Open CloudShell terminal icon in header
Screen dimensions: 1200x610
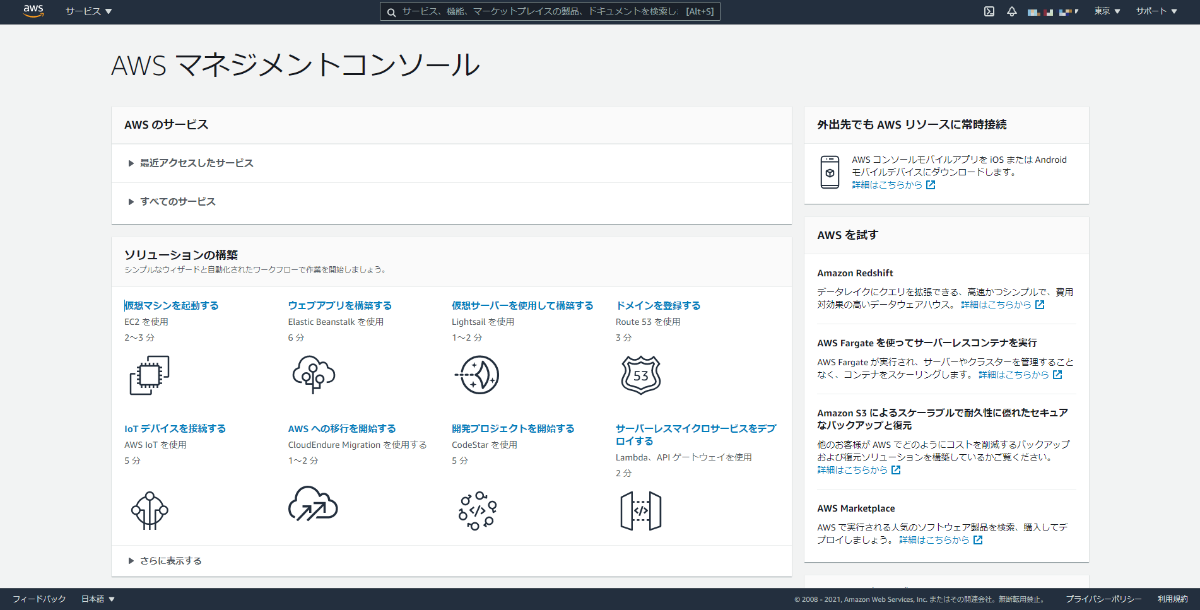tap(988, 11)
